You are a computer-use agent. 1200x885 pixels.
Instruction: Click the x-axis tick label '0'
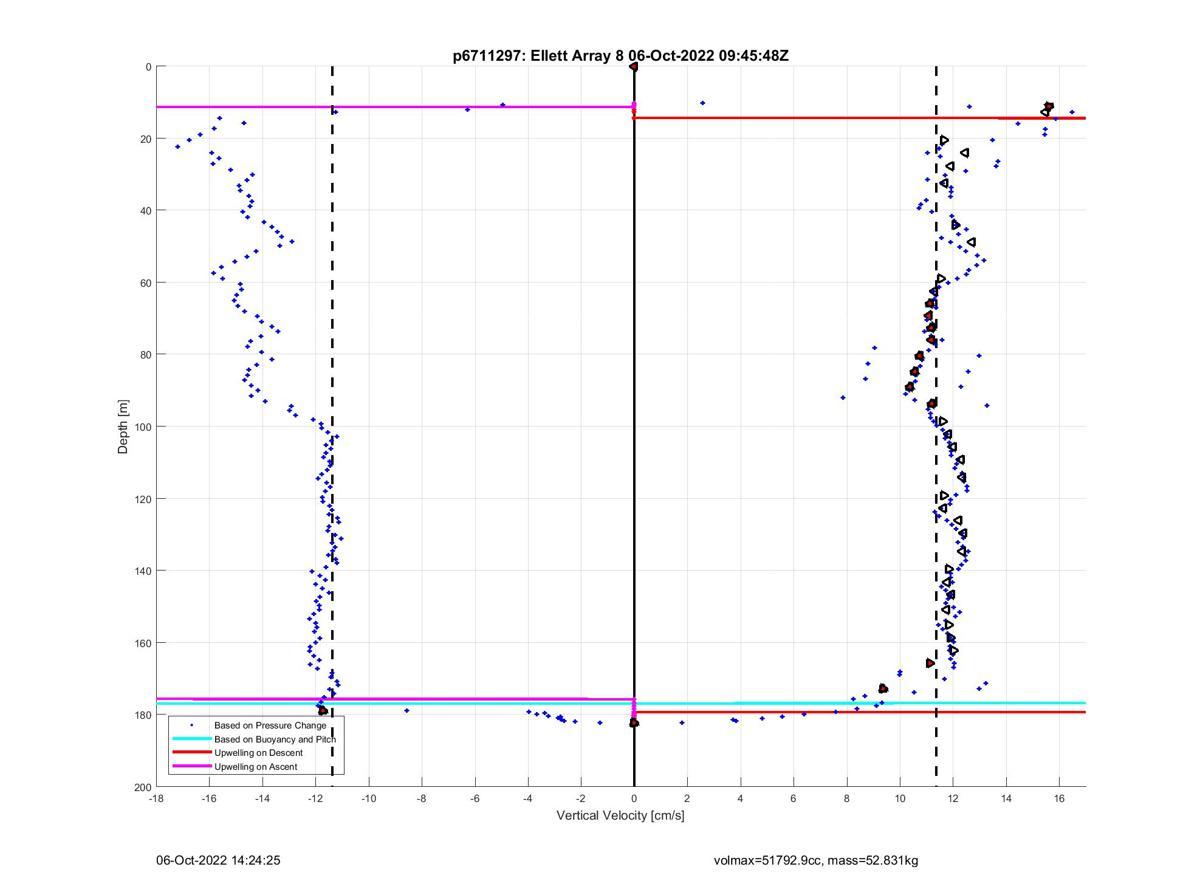[x=634, y=798]
